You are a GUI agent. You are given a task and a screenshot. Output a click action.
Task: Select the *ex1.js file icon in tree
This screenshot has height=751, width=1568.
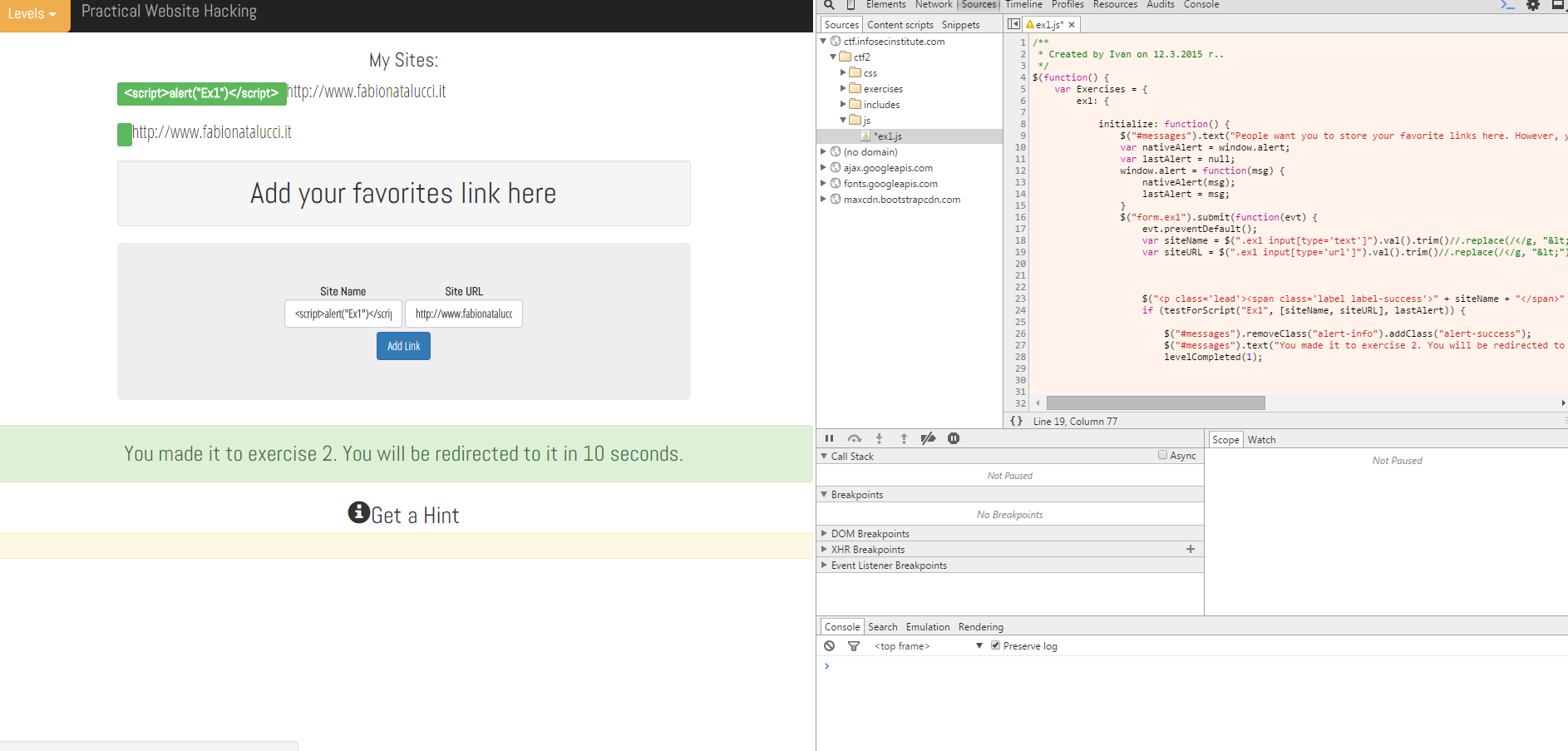tap(865, 136)
